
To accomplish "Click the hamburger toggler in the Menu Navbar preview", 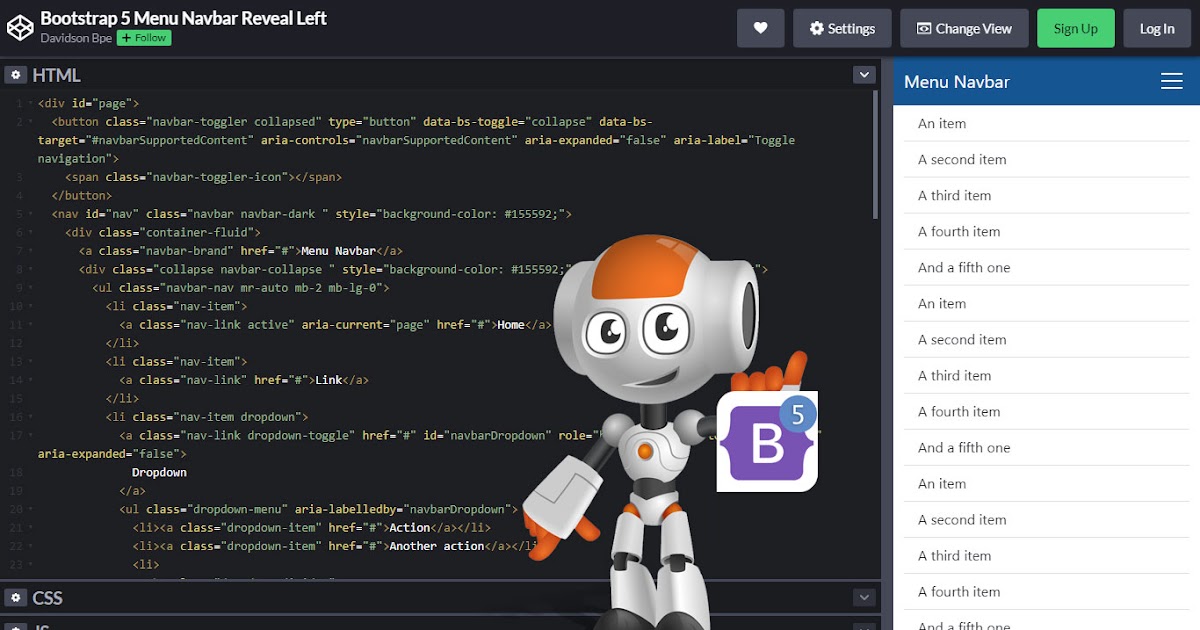I will pyautogui.click(x=1171, y=81).
